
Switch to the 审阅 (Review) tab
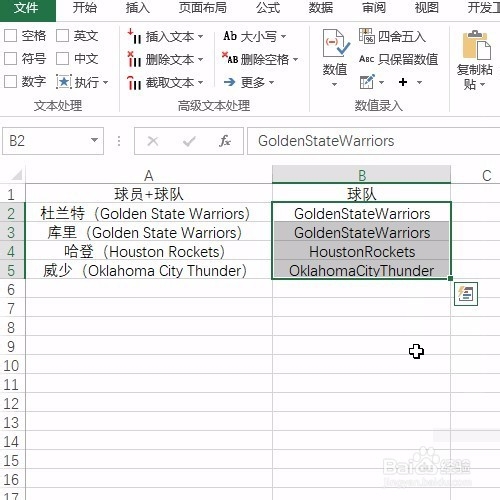point(374,8)
